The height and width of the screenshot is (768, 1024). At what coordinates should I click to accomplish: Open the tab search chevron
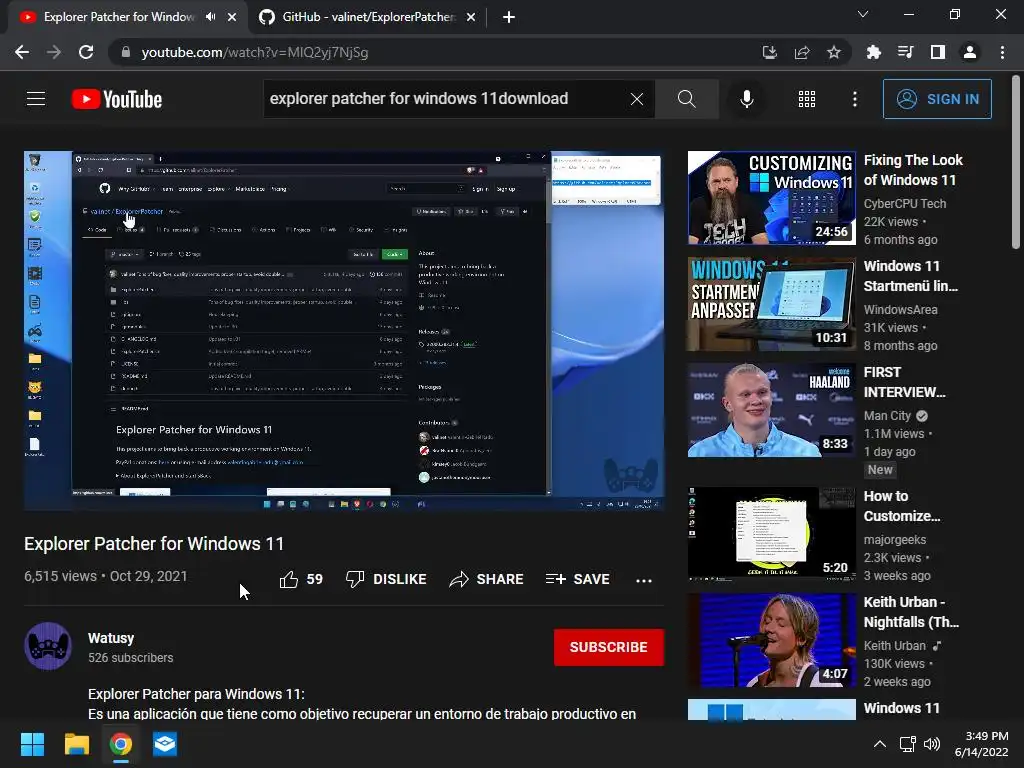[x=863, y=14]
